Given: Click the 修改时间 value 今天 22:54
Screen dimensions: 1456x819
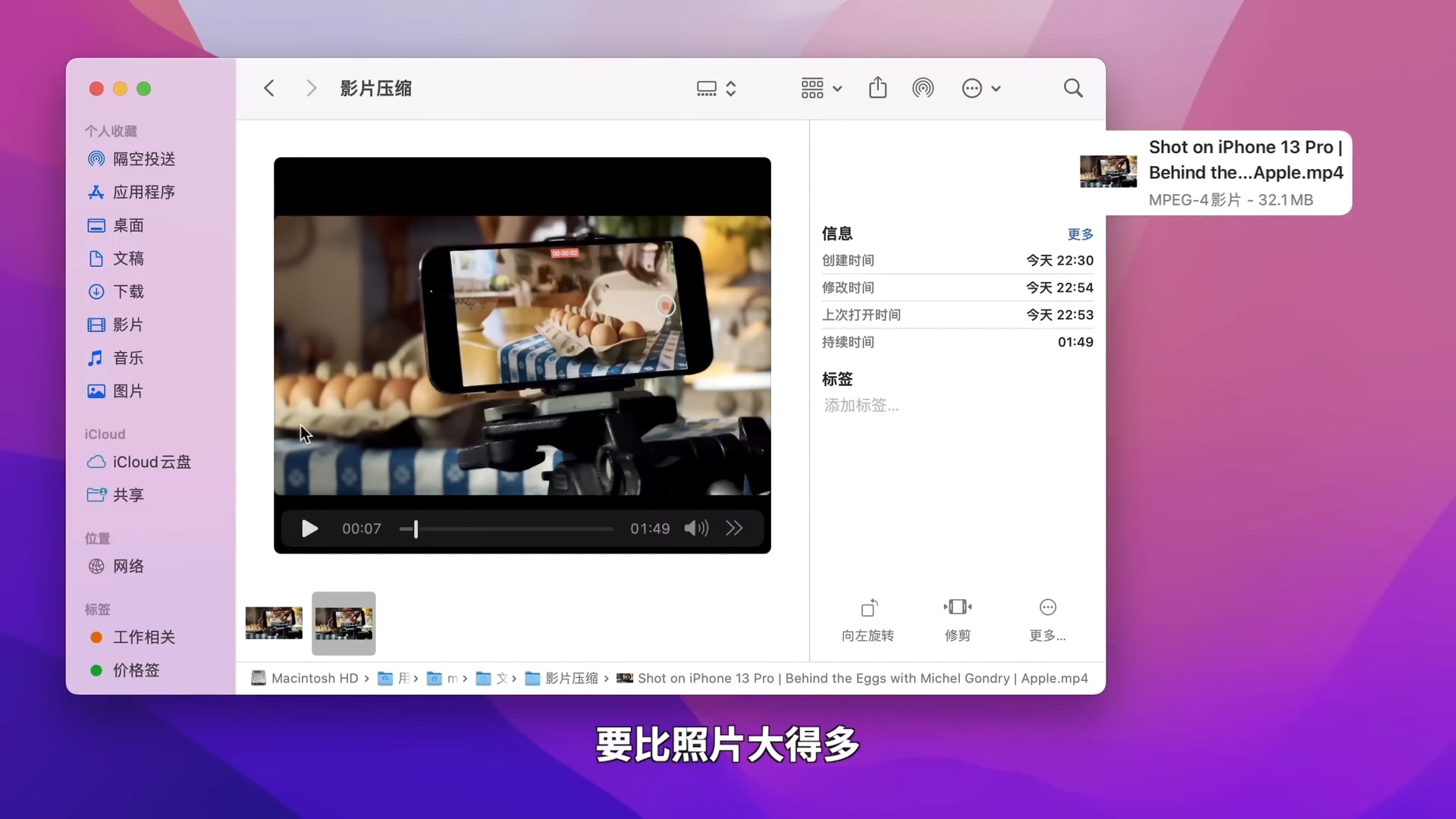Looking at the screenshot, I should point(1059,287).
